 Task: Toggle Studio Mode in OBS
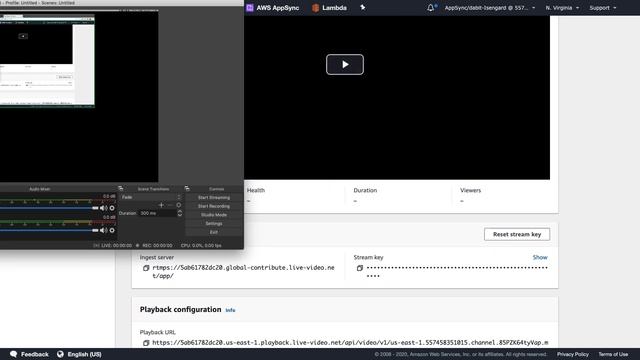pyautogui.click(x=214, y=215)
